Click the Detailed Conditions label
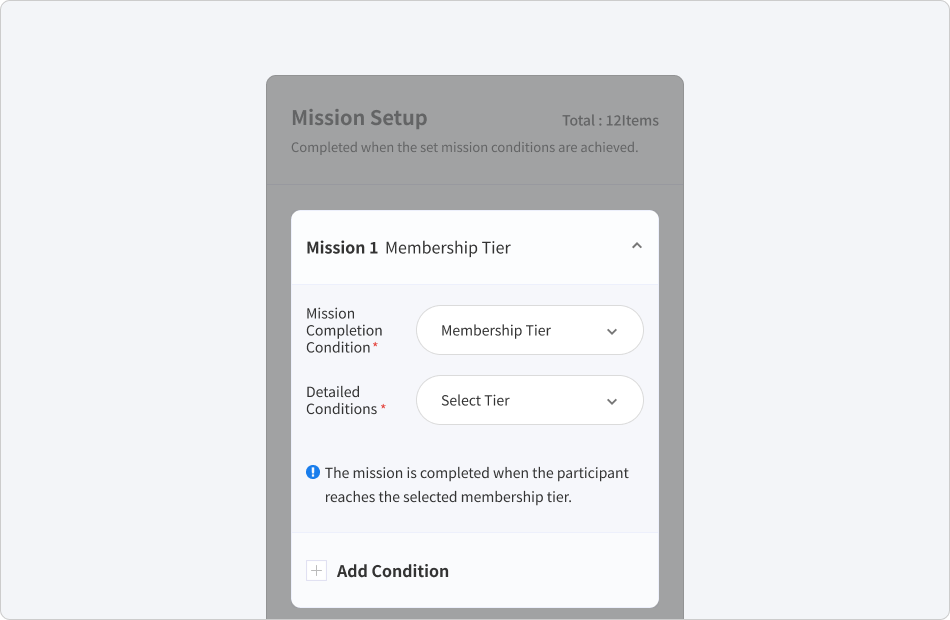 point(342,400)
